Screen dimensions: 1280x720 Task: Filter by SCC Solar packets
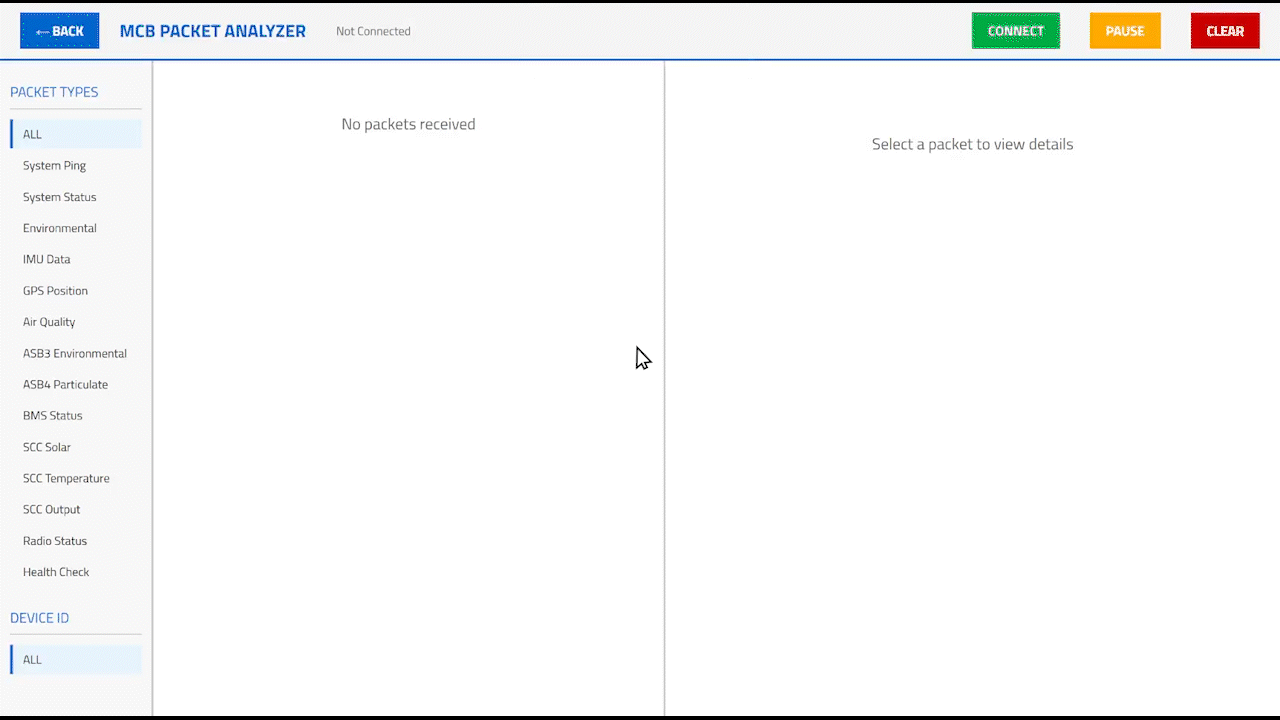click(47, 447)
